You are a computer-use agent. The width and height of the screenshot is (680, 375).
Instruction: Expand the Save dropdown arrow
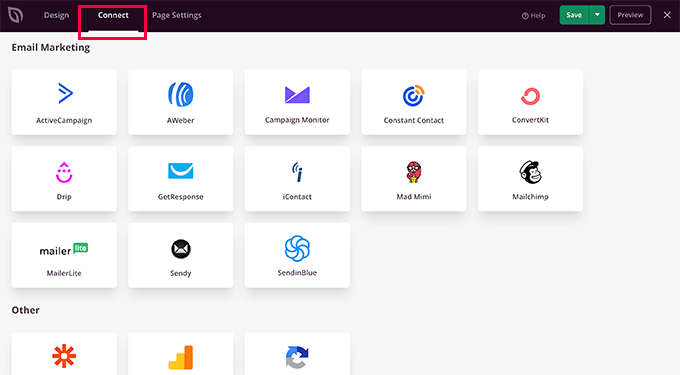pyautogui.click(x=597, y=15)
